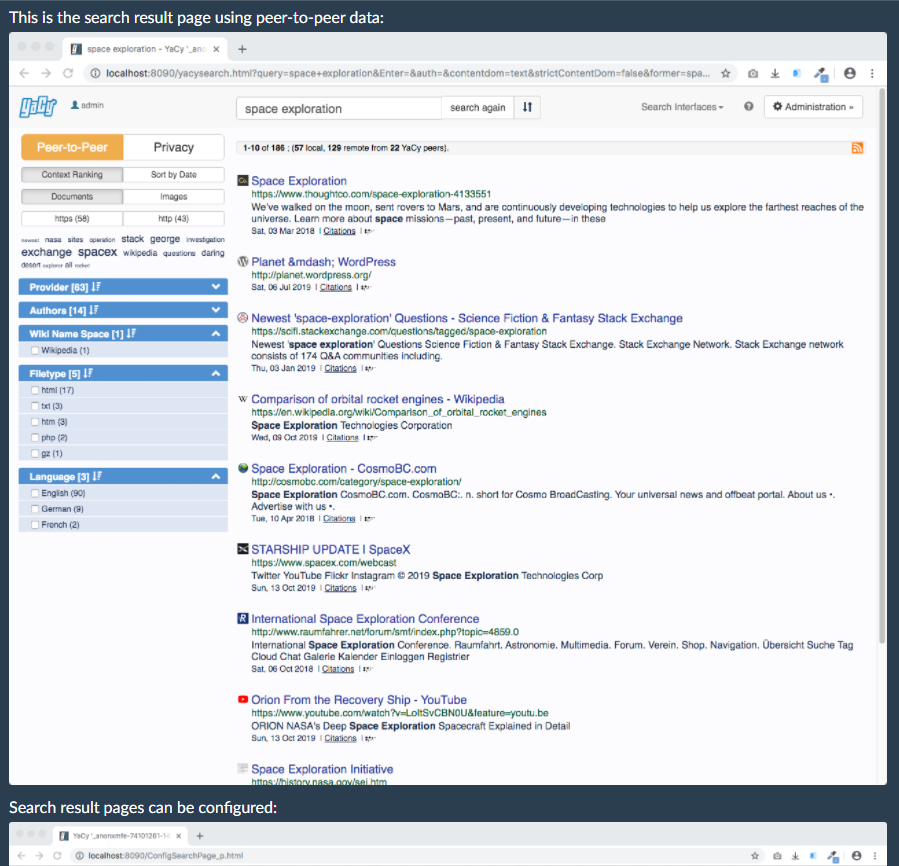Select the Peer-to-Peer tab

(72, 147)
